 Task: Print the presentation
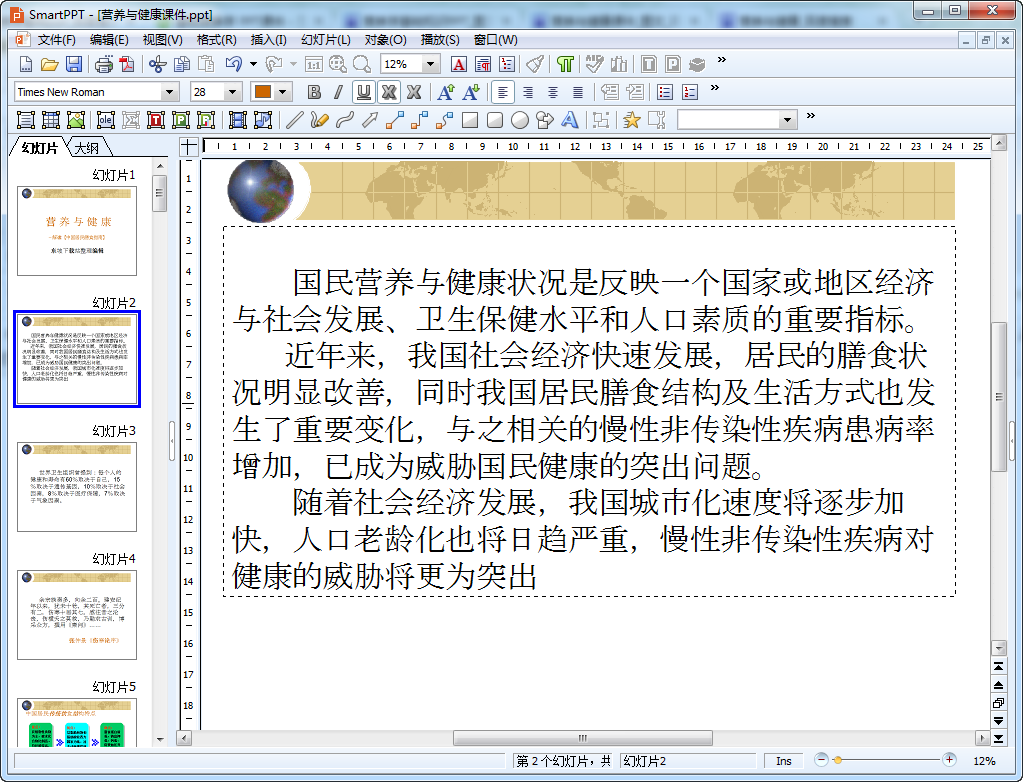pyautogui.click(x=104, y=64)
